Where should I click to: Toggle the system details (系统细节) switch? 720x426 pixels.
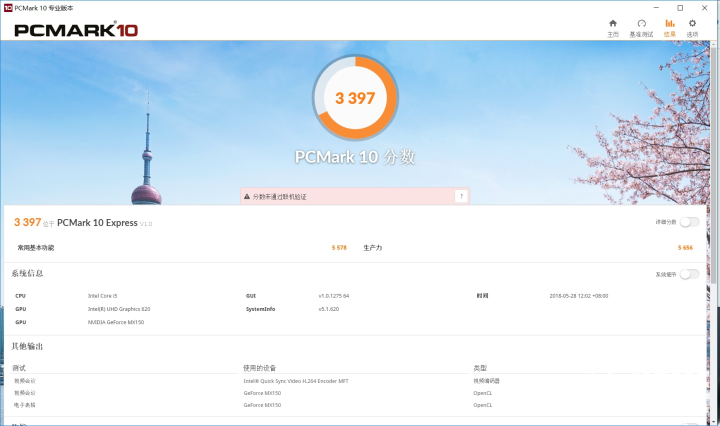pos(689,274)
